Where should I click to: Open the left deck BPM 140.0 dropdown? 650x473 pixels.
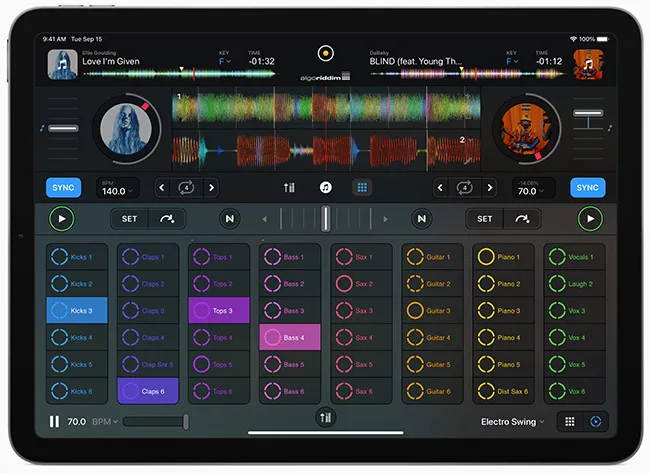click(x=118, y=188)
